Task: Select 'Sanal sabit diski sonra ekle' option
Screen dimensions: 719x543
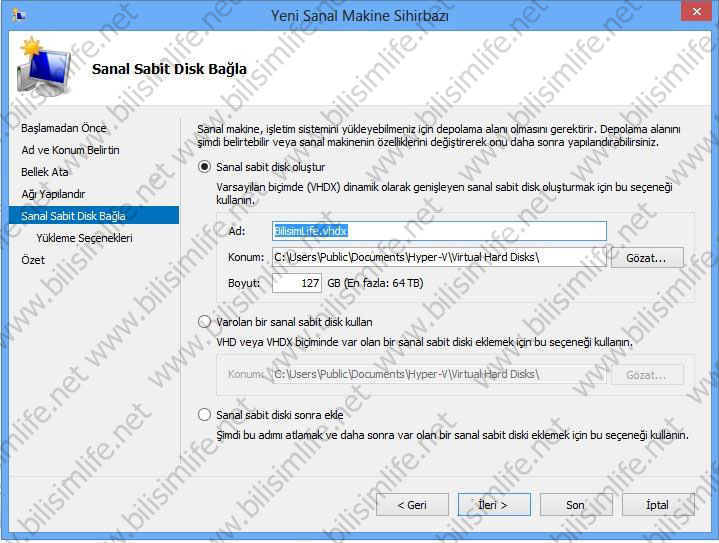Action: tap(206, 414)
